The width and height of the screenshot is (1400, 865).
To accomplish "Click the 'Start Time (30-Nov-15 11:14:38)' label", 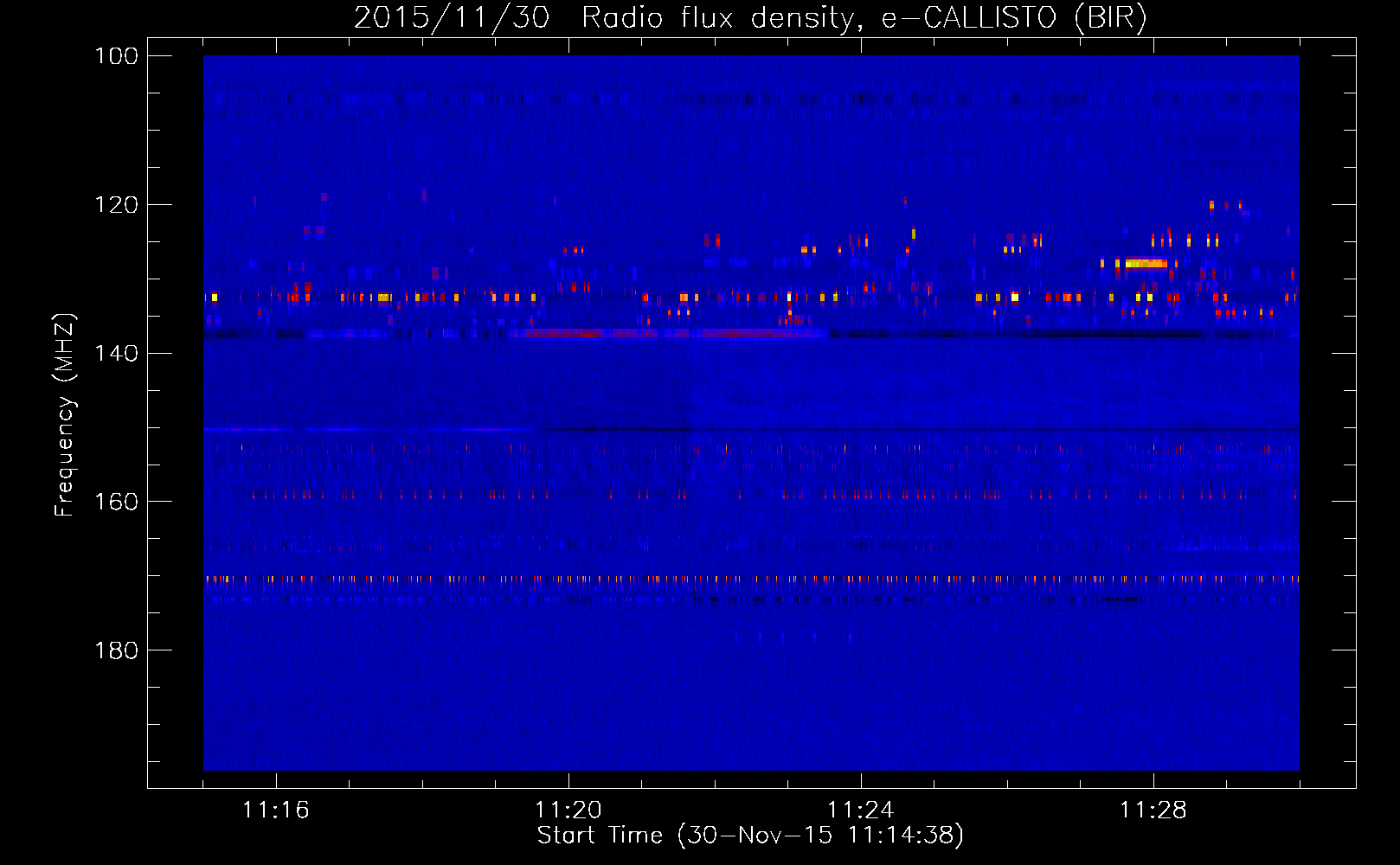I will (750, 836).
